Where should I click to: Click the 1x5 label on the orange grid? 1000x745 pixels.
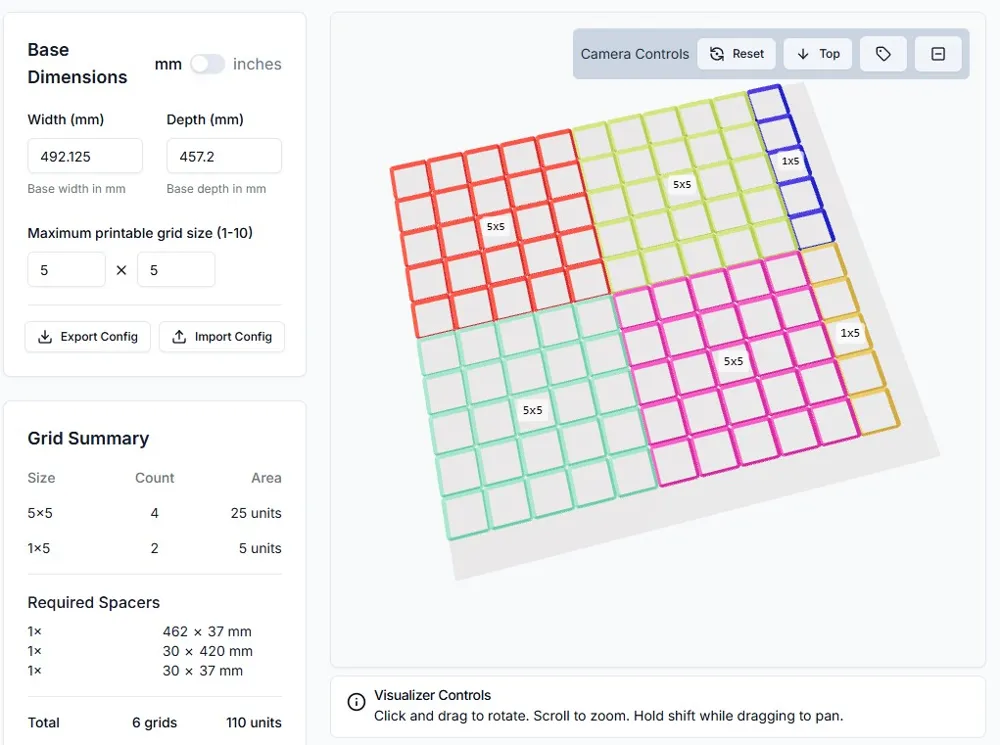(x=850, y=333)
